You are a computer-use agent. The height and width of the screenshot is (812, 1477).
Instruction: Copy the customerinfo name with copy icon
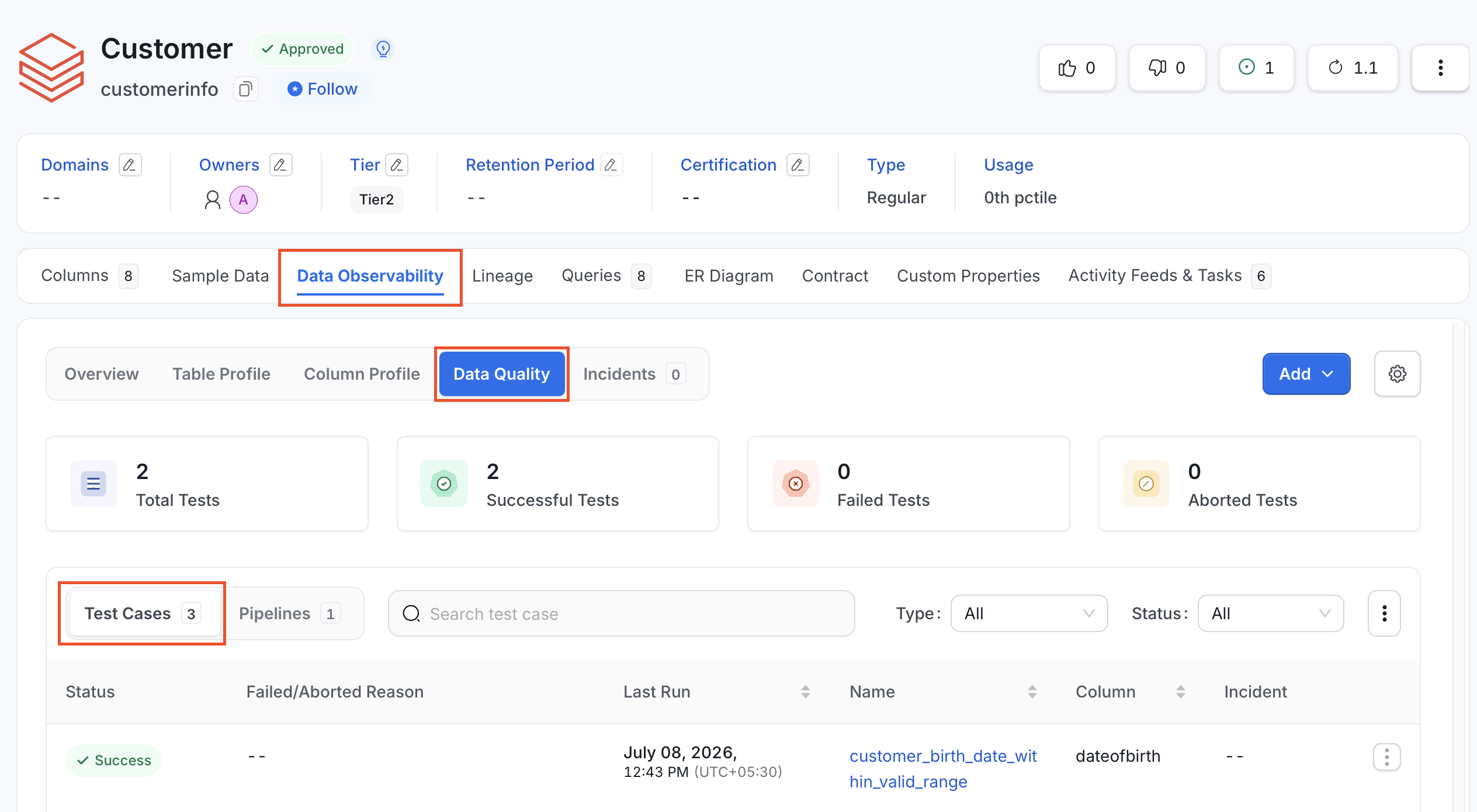coord(245,89)
